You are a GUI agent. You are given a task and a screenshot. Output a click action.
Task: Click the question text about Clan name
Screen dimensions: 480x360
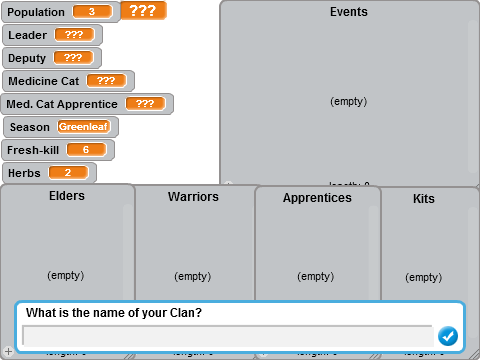[x=114, y=313]
